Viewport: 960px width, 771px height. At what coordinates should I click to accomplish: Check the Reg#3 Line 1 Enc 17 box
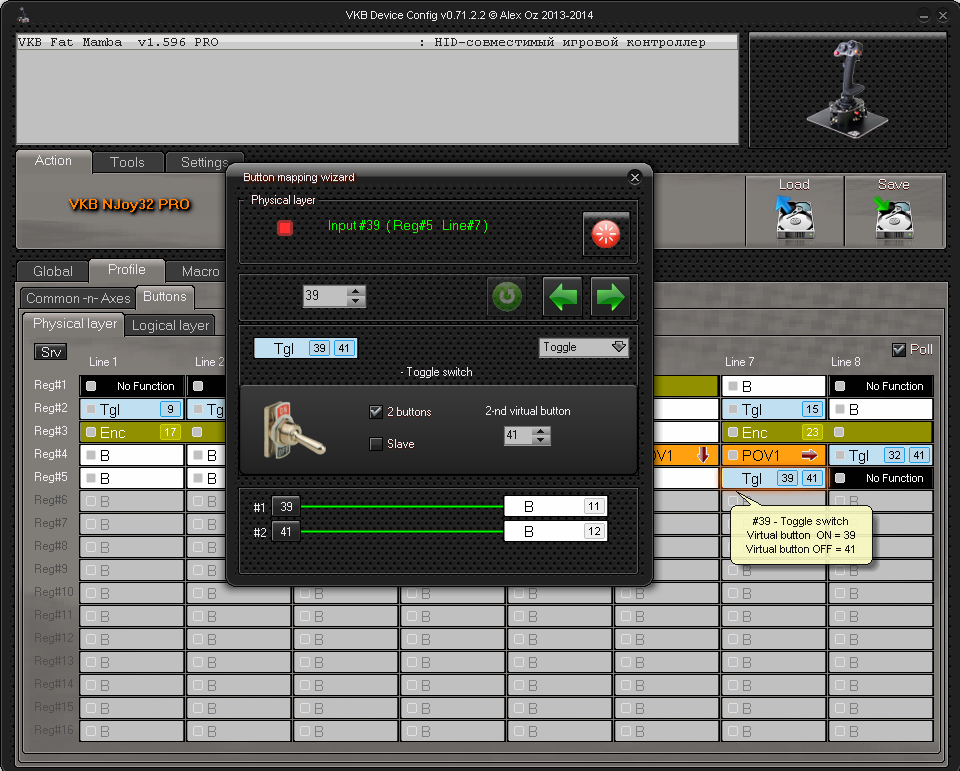(x=91, y=432)
